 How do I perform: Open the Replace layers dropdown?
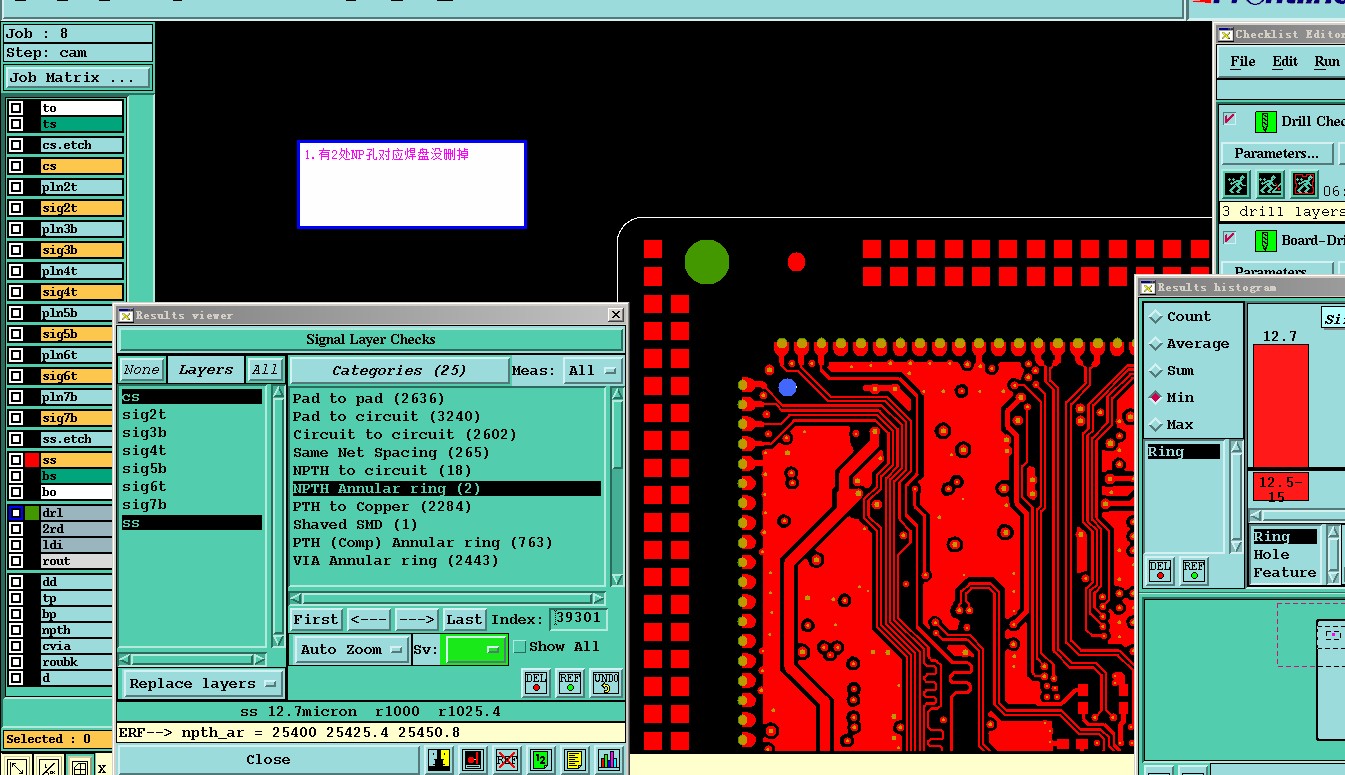tap(203, 684)
